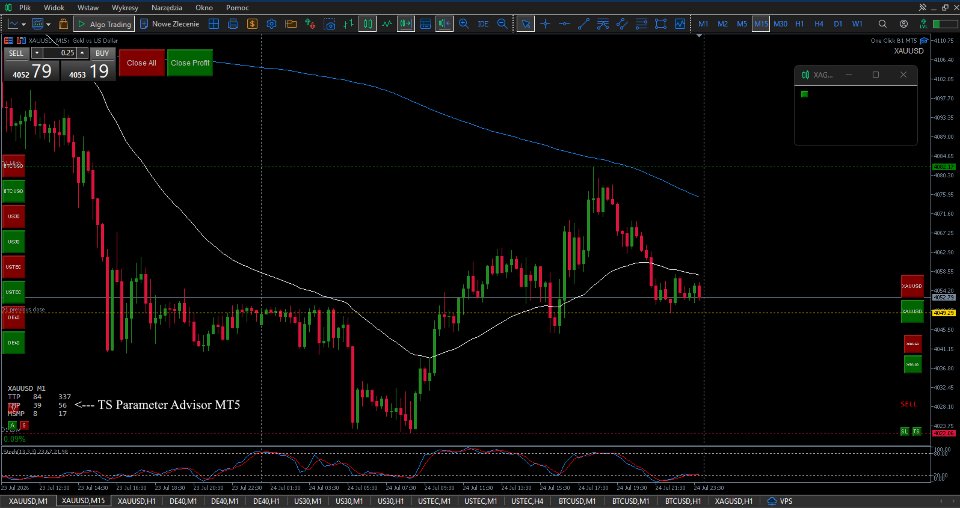
Task: Take a chart screenshot with camera icon
Action: pos(329,24)
